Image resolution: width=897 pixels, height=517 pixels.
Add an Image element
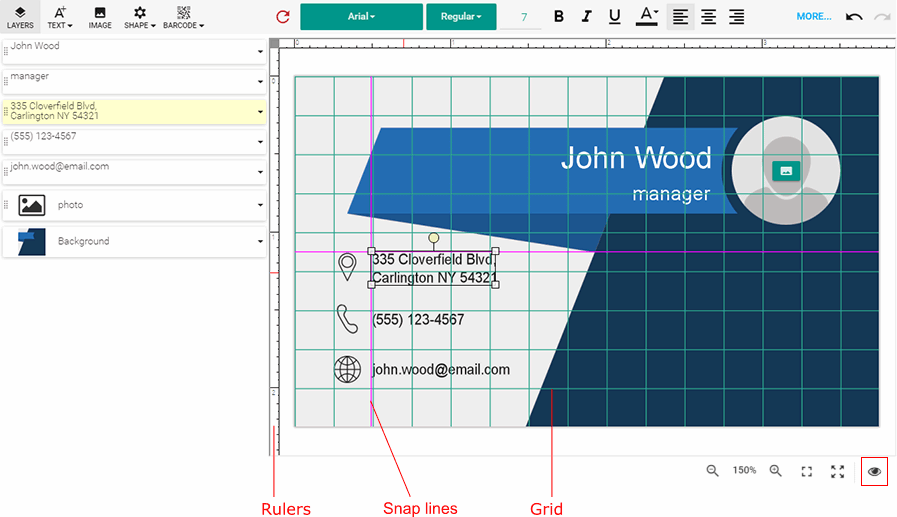pos(100,17)
